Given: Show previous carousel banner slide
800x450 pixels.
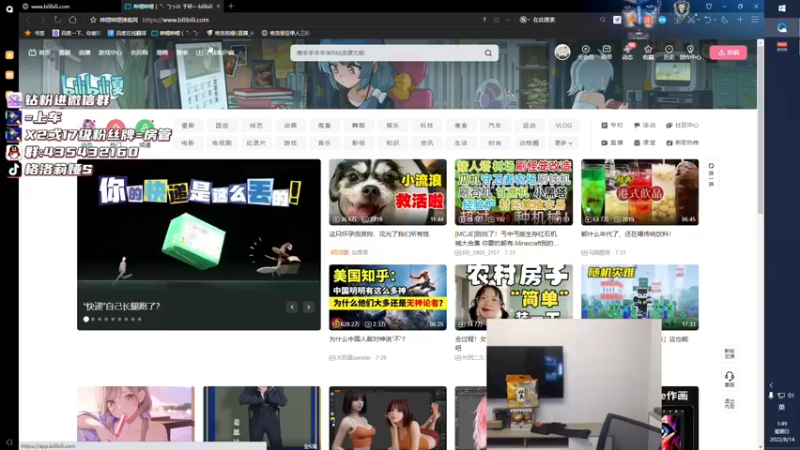Looking at the screenshot, I should (292, 307).
